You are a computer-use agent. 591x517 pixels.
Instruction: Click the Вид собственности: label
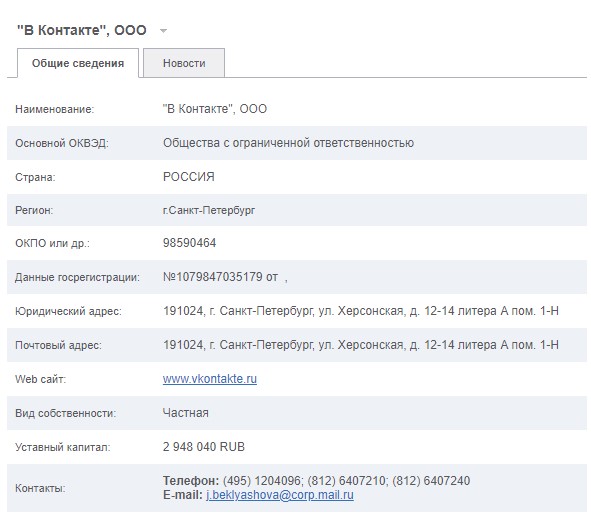[x=66, y=413]
